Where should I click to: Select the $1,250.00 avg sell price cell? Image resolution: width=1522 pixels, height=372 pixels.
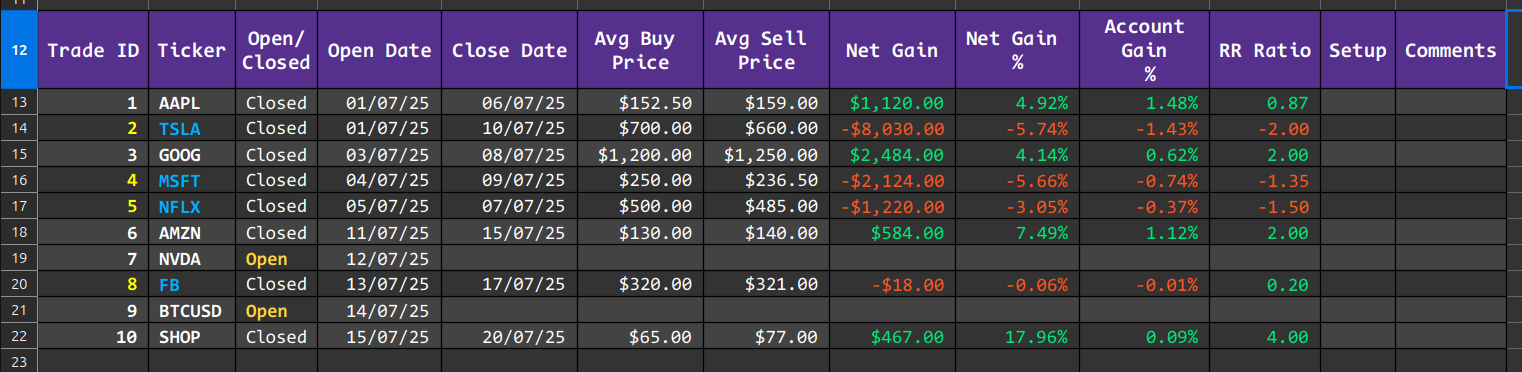(x=766, y=155)
